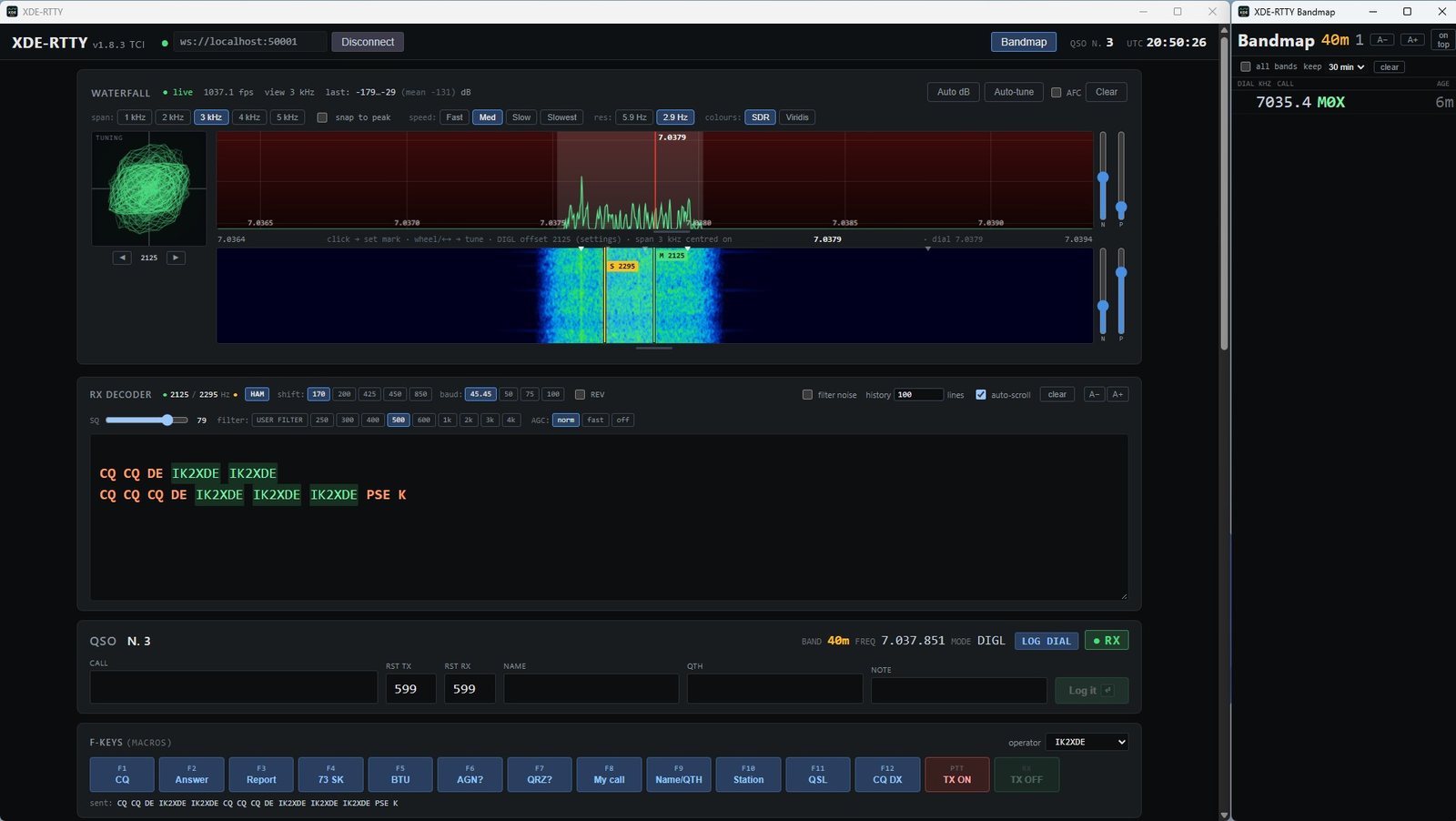Toggle HAM mode button

pyautogui.click(x=258, y=394)
